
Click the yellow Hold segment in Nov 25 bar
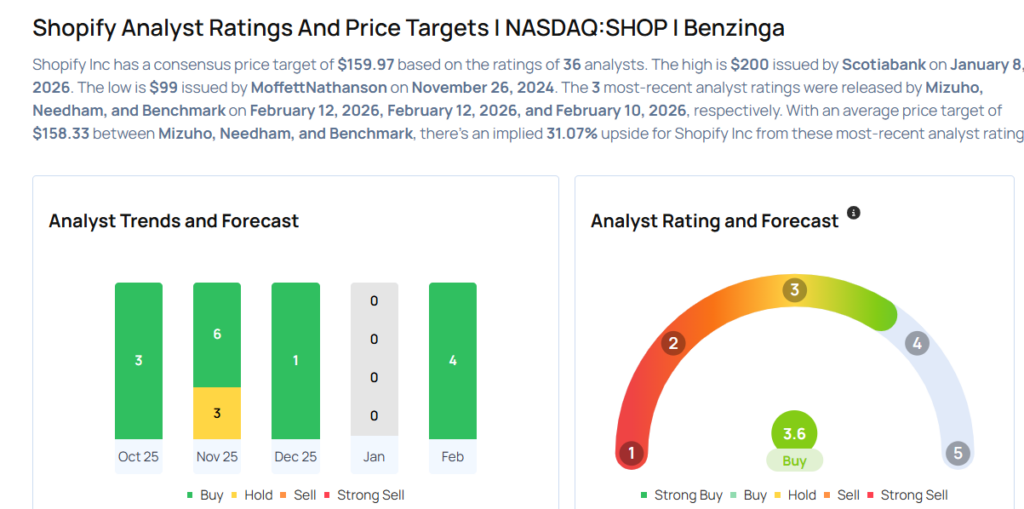point(217,413)
